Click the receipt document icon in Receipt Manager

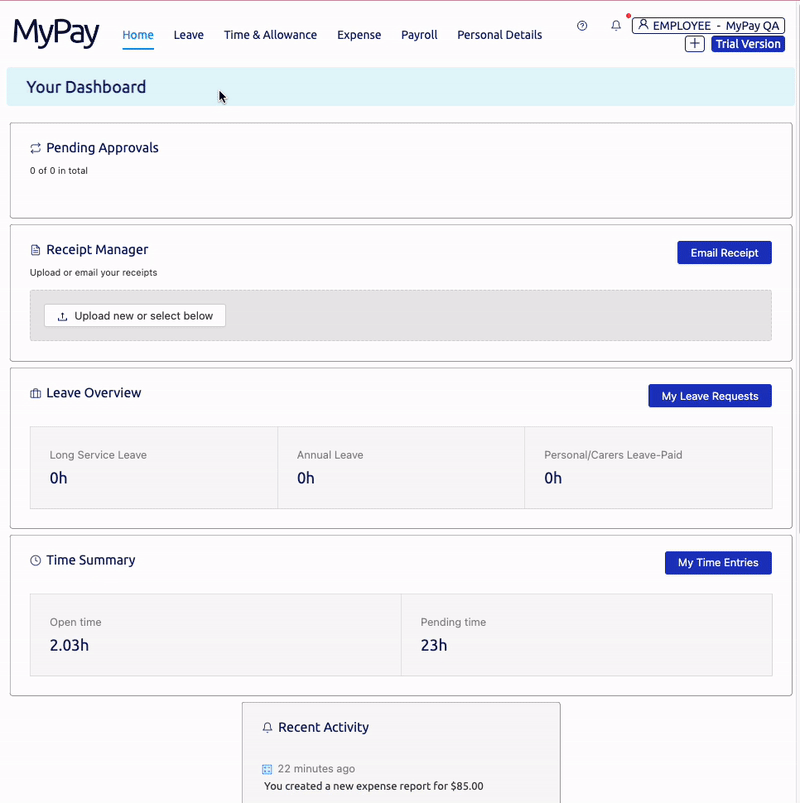click(34, 249)
